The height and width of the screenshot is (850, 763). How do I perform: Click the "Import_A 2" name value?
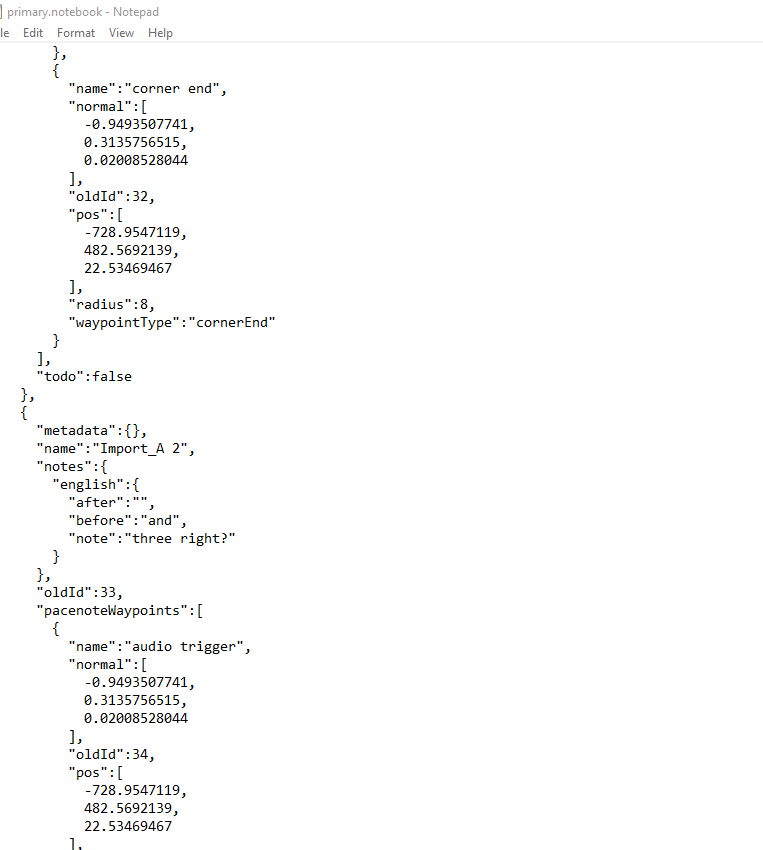tap(144, 449)
